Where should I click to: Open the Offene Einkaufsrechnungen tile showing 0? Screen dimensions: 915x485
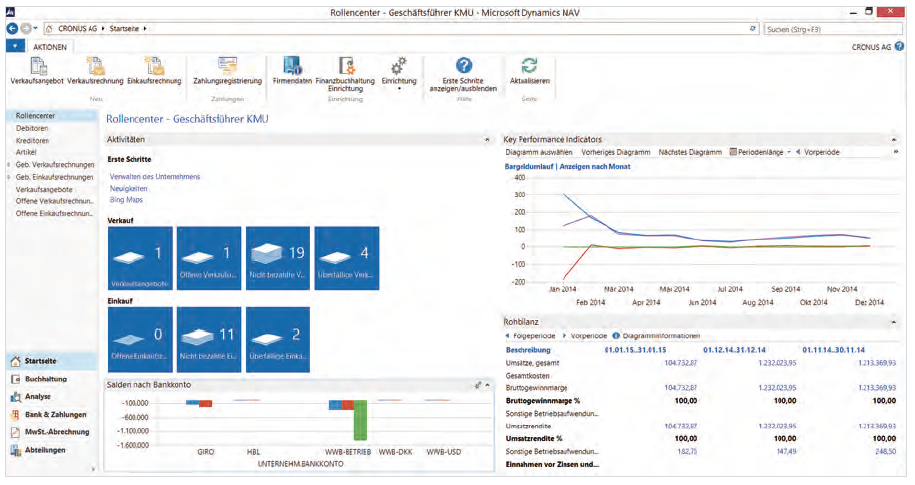[x=140, y=340]
